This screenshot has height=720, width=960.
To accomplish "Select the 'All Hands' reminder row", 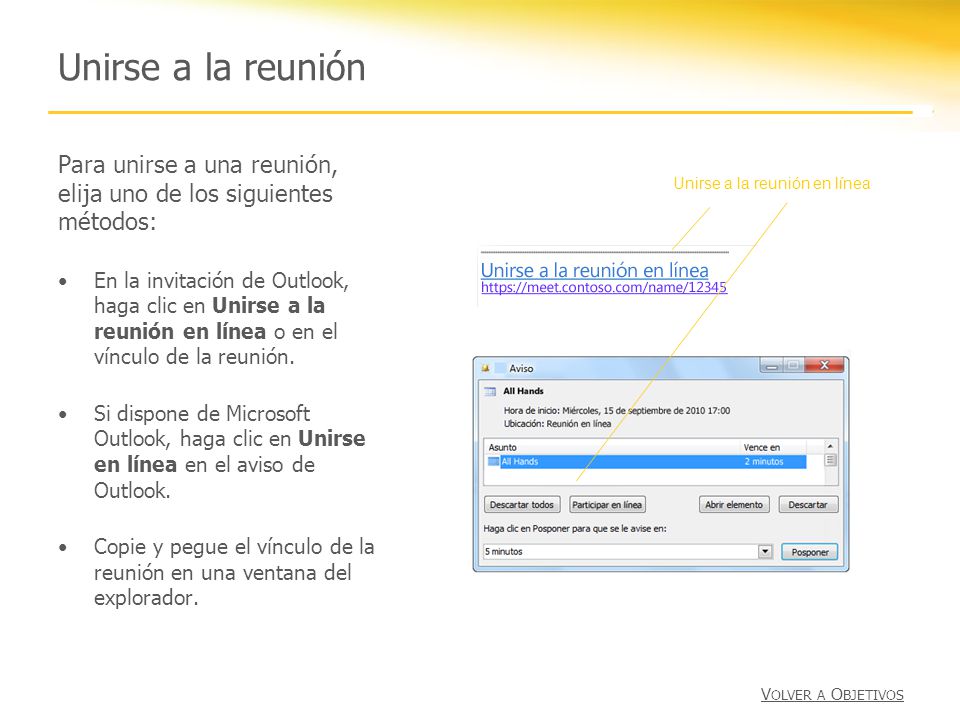I will click(x=646, y=462).
